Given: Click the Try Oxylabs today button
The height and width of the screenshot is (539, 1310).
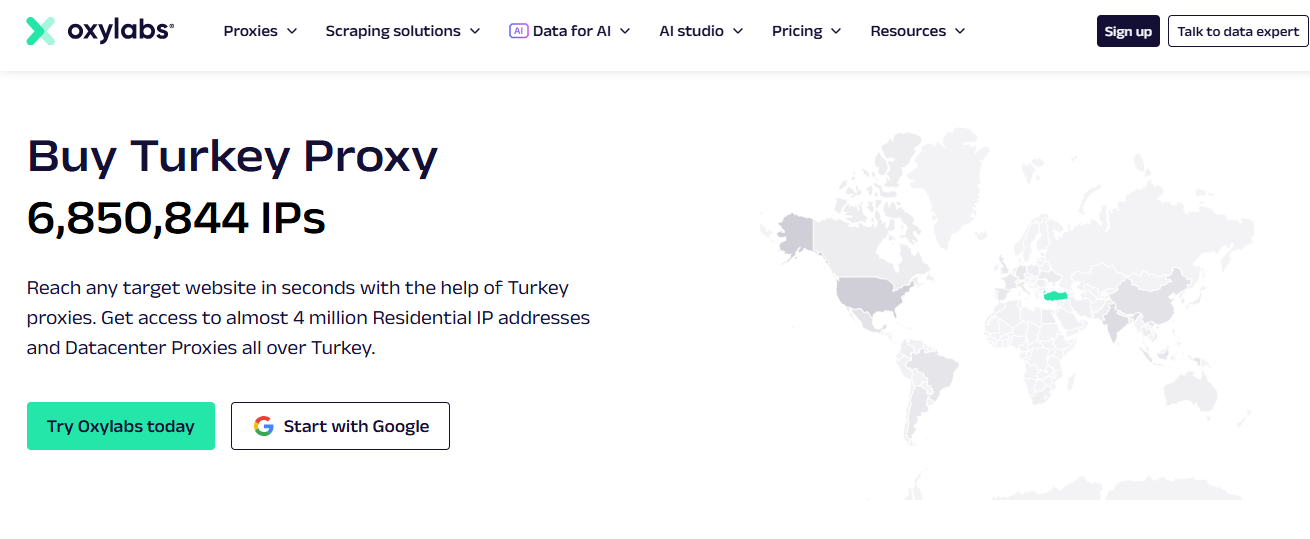Looking at the screenshot, I should coord(121,426).
